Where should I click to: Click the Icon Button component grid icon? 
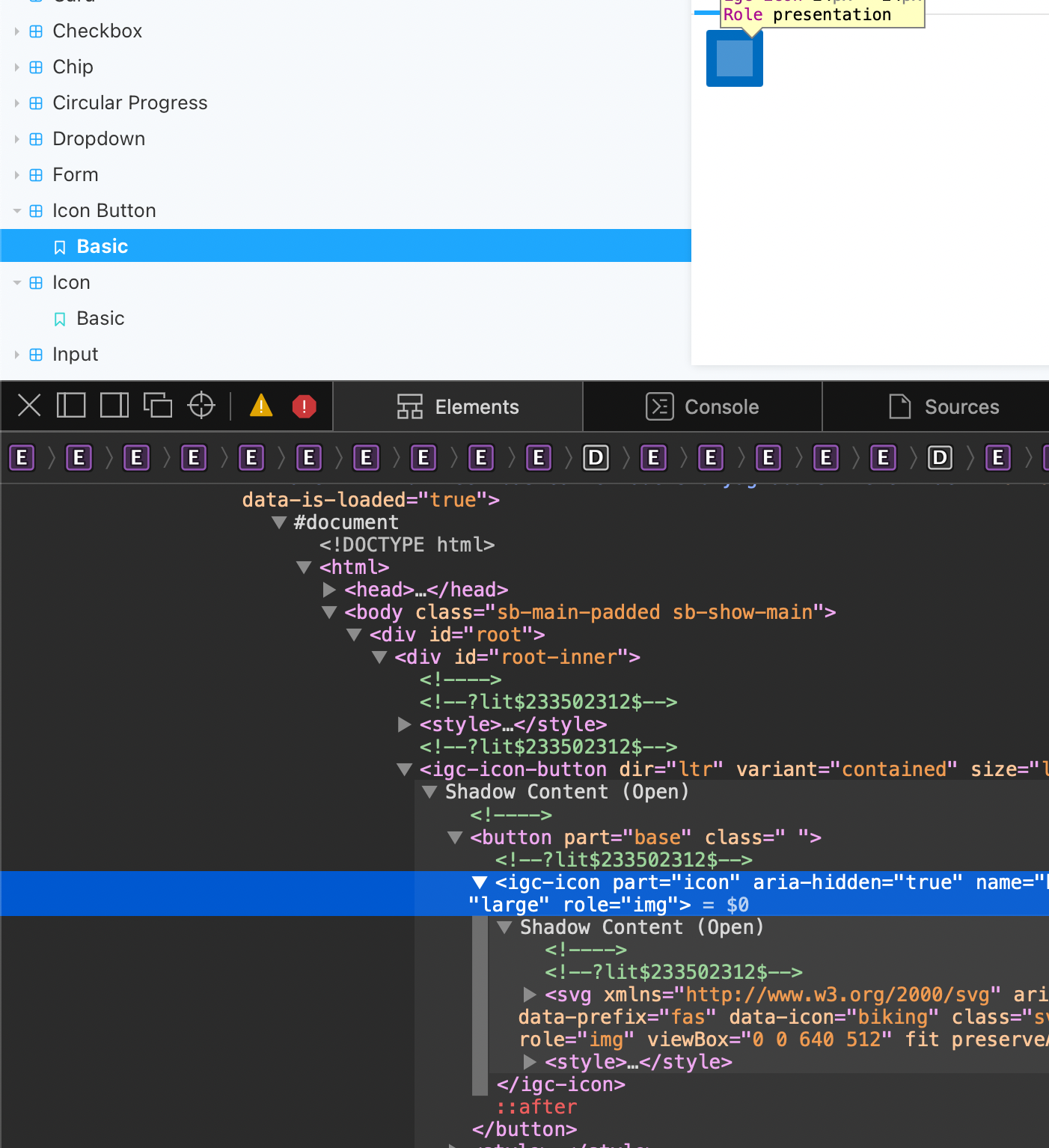36,210
